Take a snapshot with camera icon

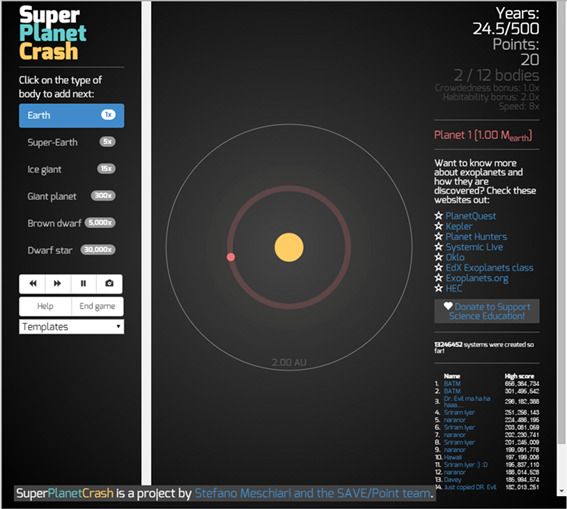pos(109,283)
